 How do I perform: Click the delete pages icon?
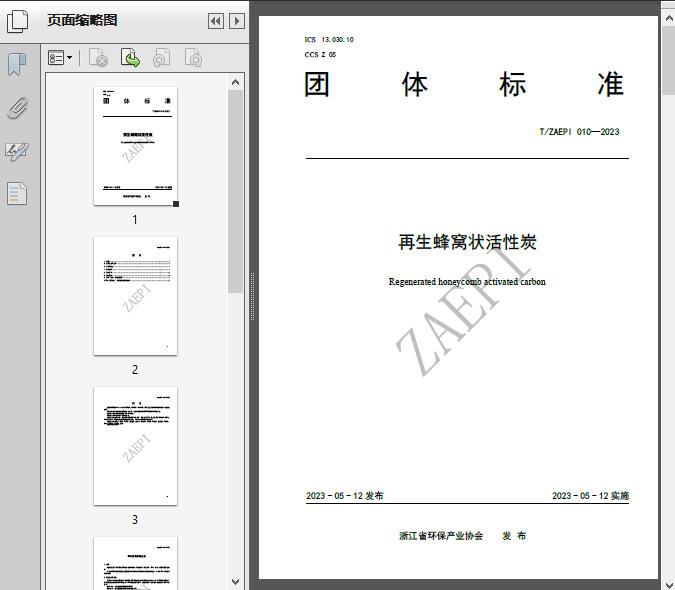(98, 58)
